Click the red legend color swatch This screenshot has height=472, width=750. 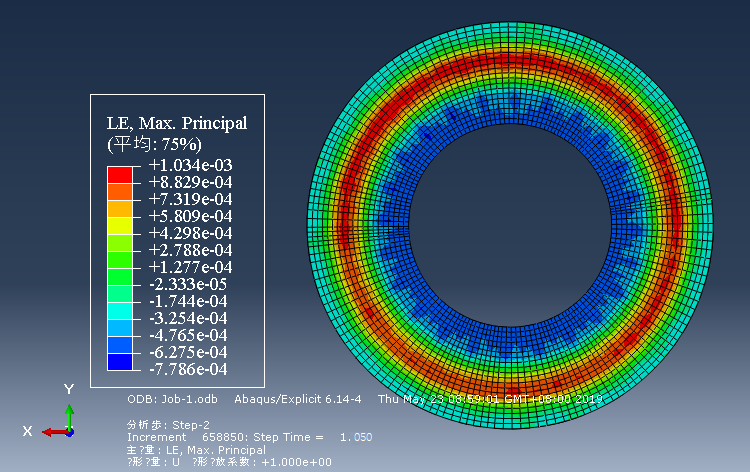click(120, 175)
